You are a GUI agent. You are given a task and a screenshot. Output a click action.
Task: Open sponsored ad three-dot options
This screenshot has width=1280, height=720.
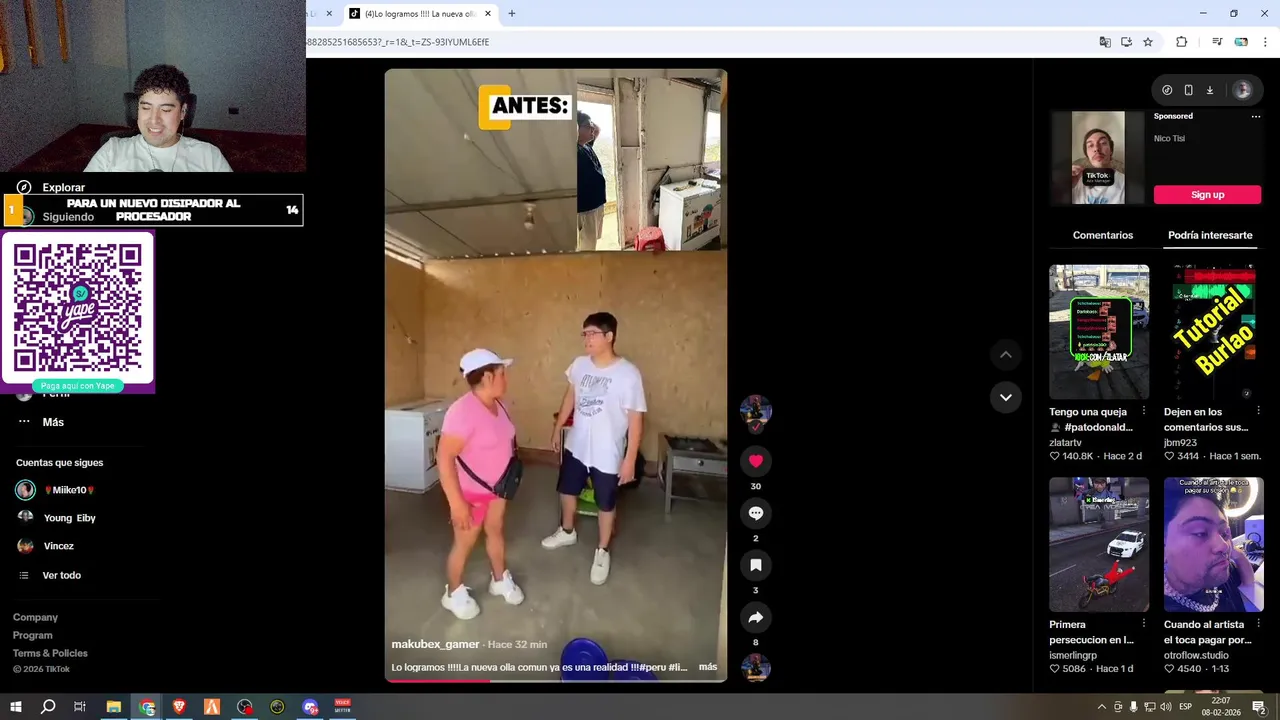click(1256, 116)
